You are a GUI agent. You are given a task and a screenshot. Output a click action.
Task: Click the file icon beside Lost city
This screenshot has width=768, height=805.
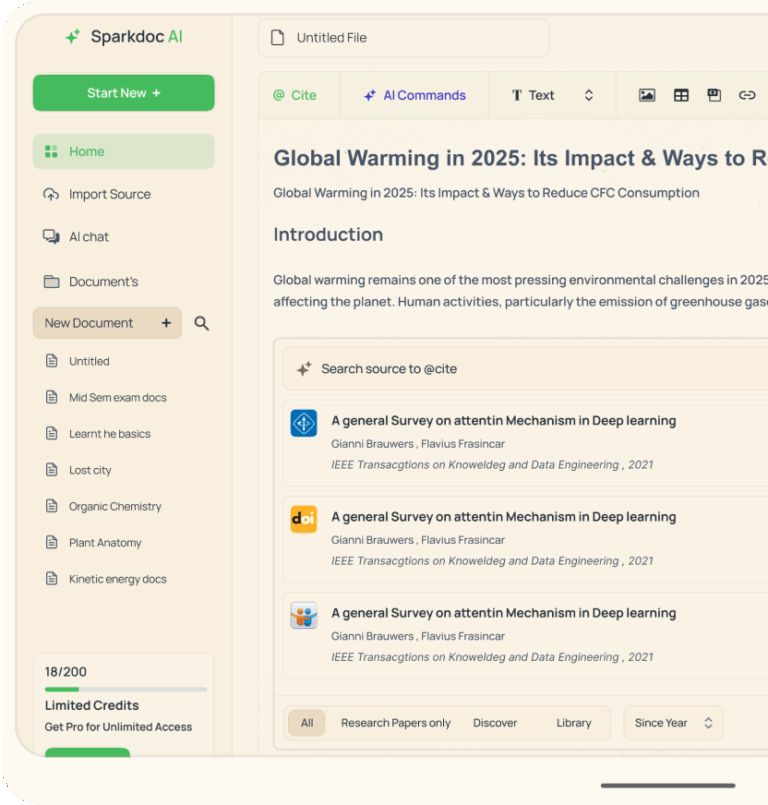(51, 470)
